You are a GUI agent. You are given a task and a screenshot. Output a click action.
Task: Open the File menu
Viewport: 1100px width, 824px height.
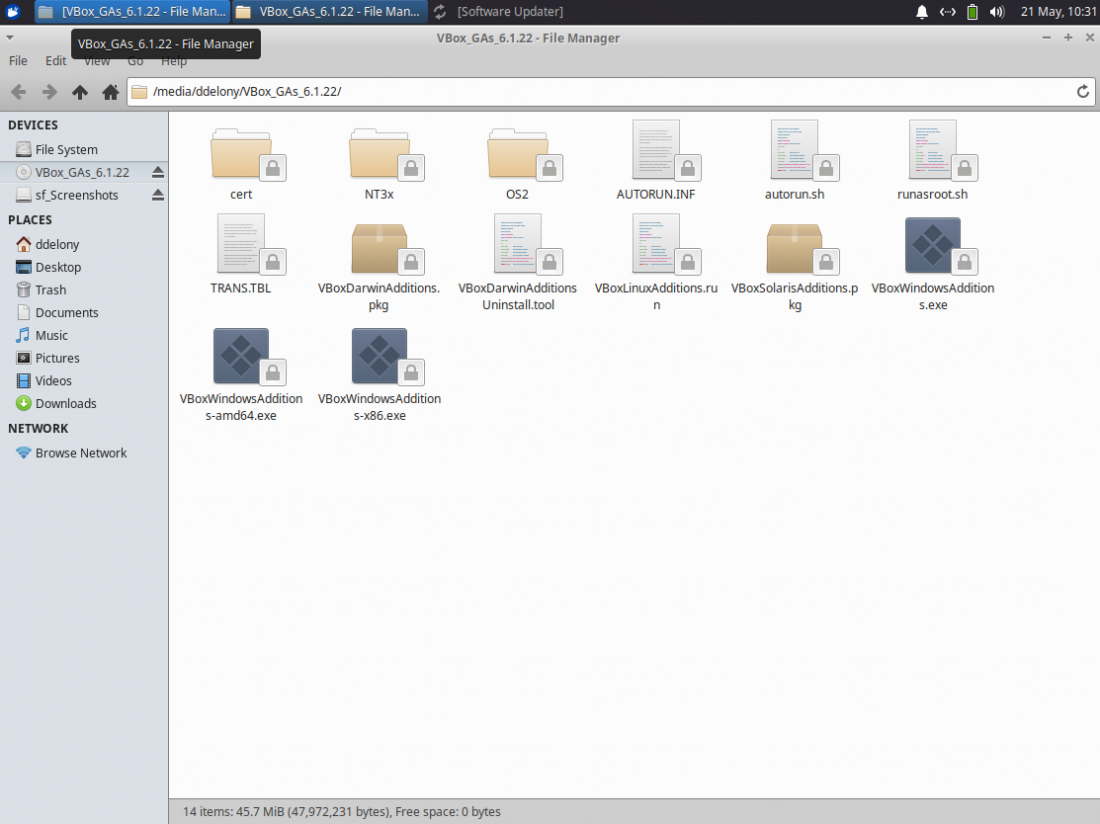tap(18, 61)
